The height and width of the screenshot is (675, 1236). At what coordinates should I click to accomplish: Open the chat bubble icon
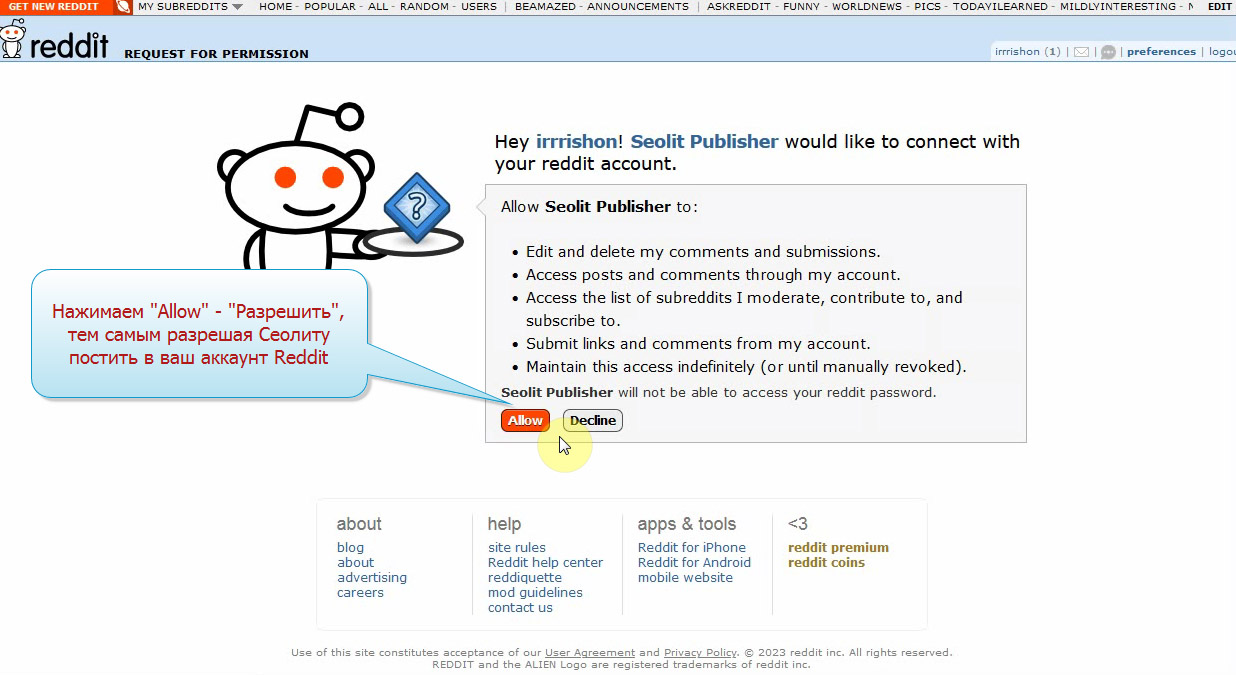click(1108, 52)
